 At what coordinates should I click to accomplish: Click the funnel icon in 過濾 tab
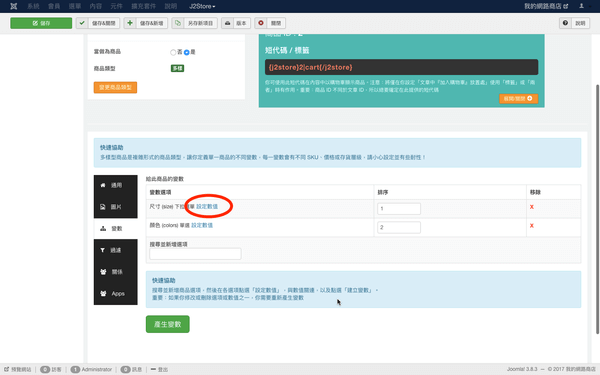(x=103, y=250)
